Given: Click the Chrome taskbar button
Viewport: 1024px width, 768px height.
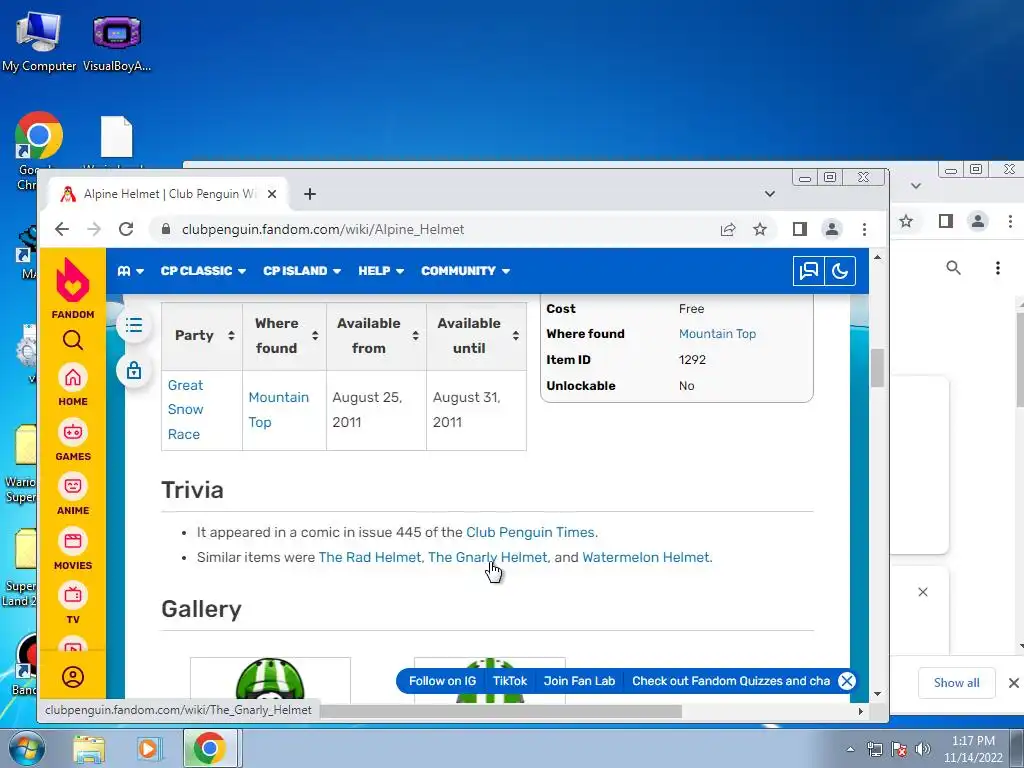Looking at the screenshot, I should click(209, 748).
